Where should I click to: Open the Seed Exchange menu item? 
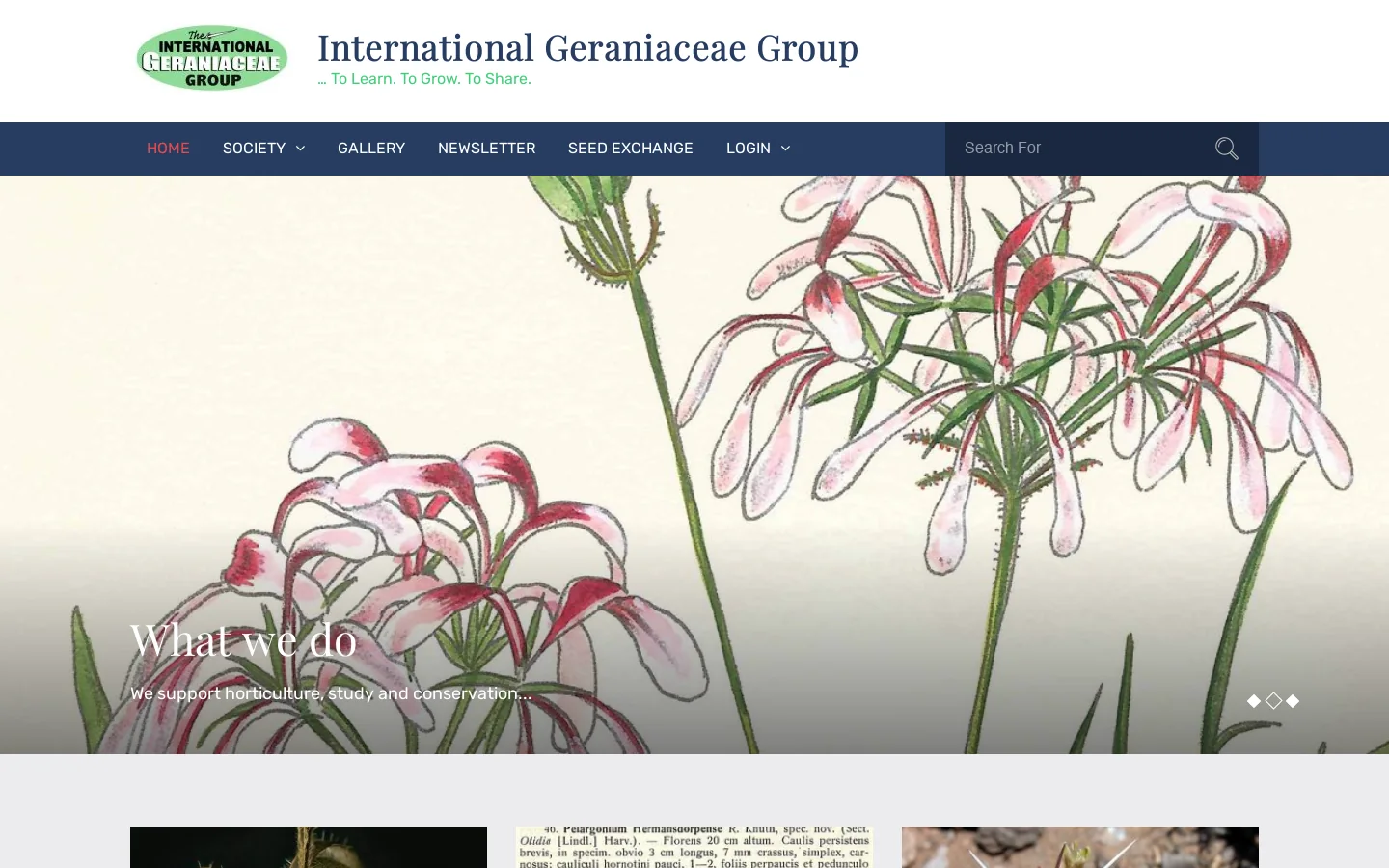coord(631,149)
